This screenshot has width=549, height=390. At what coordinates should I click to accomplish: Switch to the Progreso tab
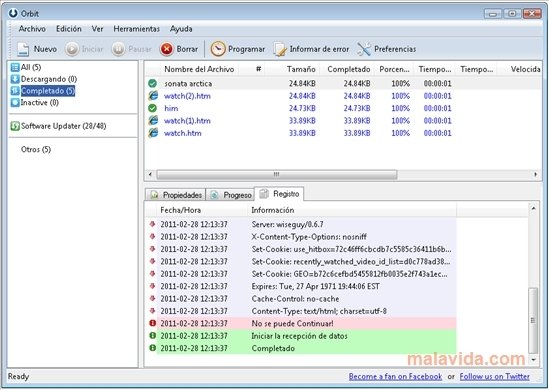coord(230,195)
